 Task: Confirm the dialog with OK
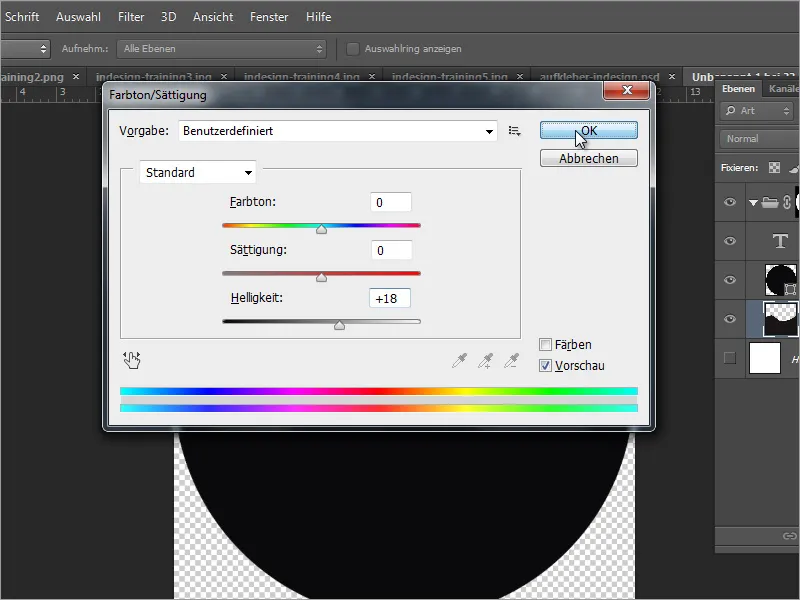tap(589, 131)
